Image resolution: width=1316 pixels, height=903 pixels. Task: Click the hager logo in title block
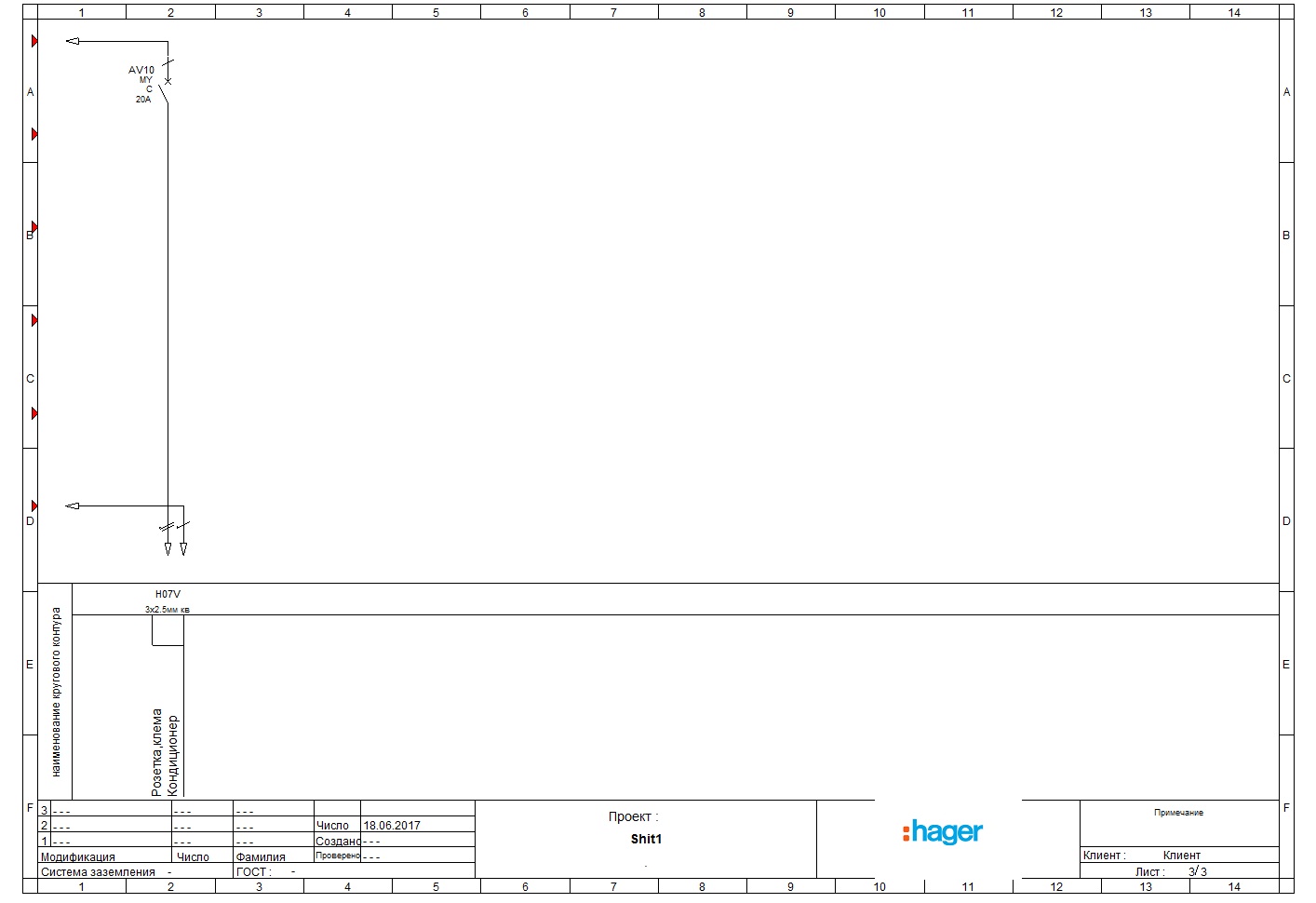point(942,831)
